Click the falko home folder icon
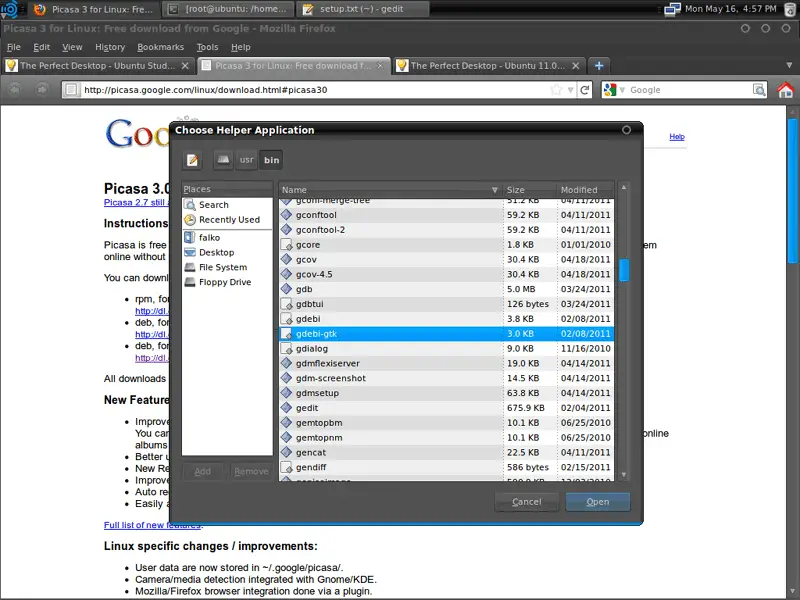This screenshot has height=600, width=800. (190, 237)
